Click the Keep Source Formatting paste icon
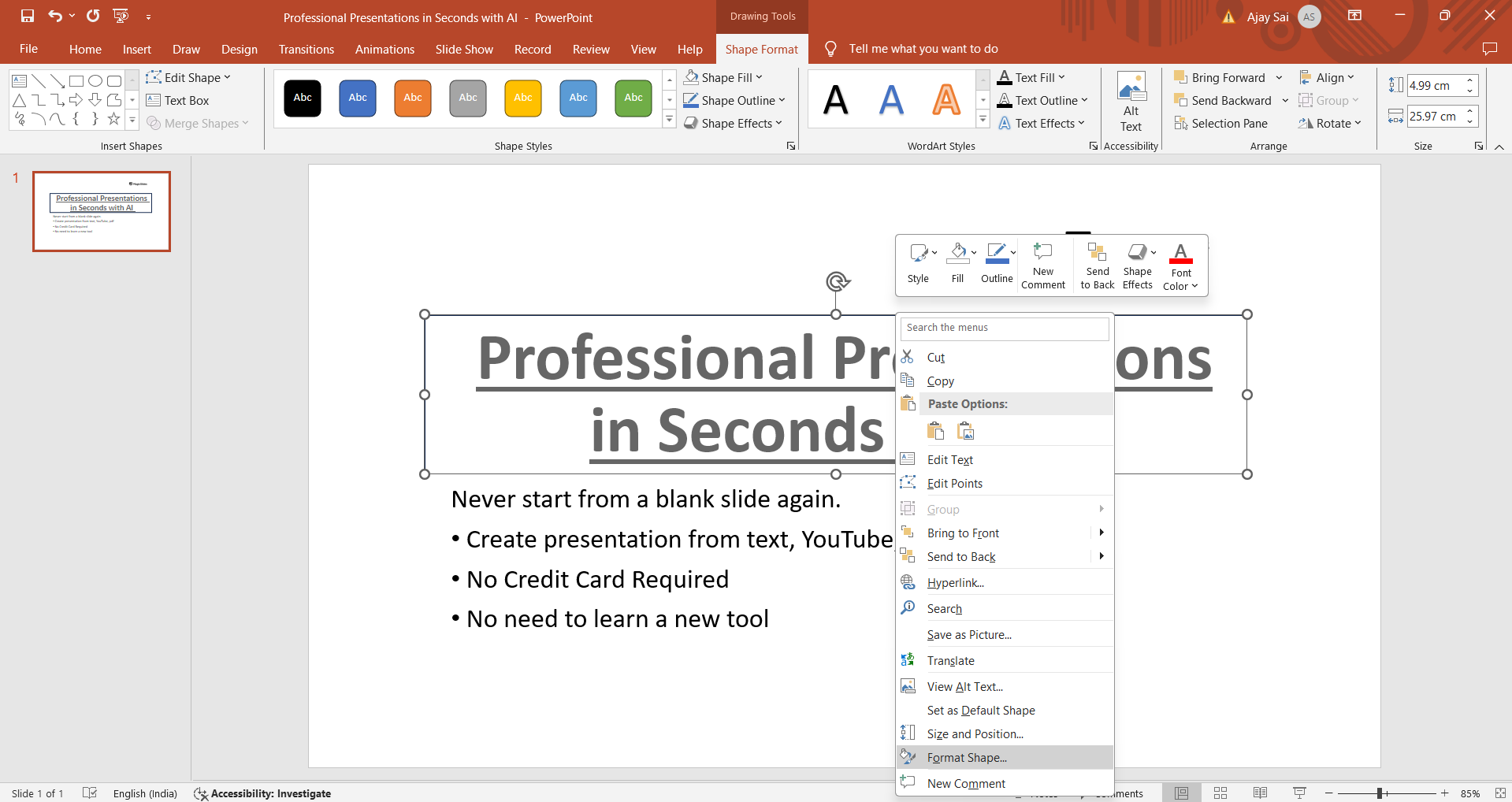This screenshot has width=1512, height=802. [x=935, y=431]
